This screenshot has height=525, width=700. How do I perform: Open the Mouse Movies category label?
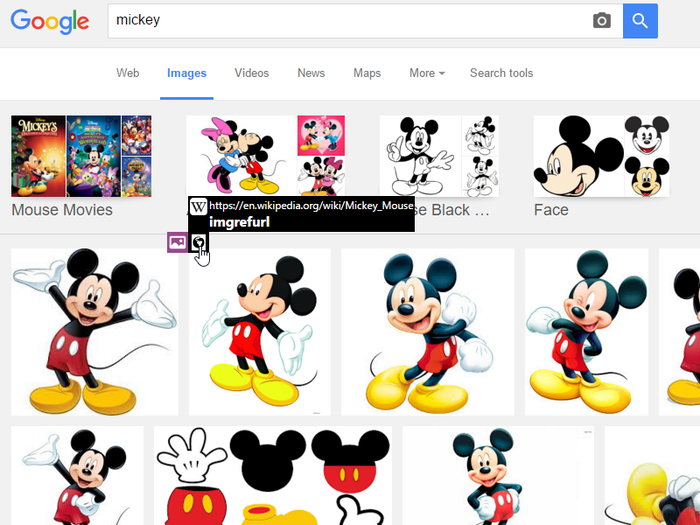pos(62,210)
